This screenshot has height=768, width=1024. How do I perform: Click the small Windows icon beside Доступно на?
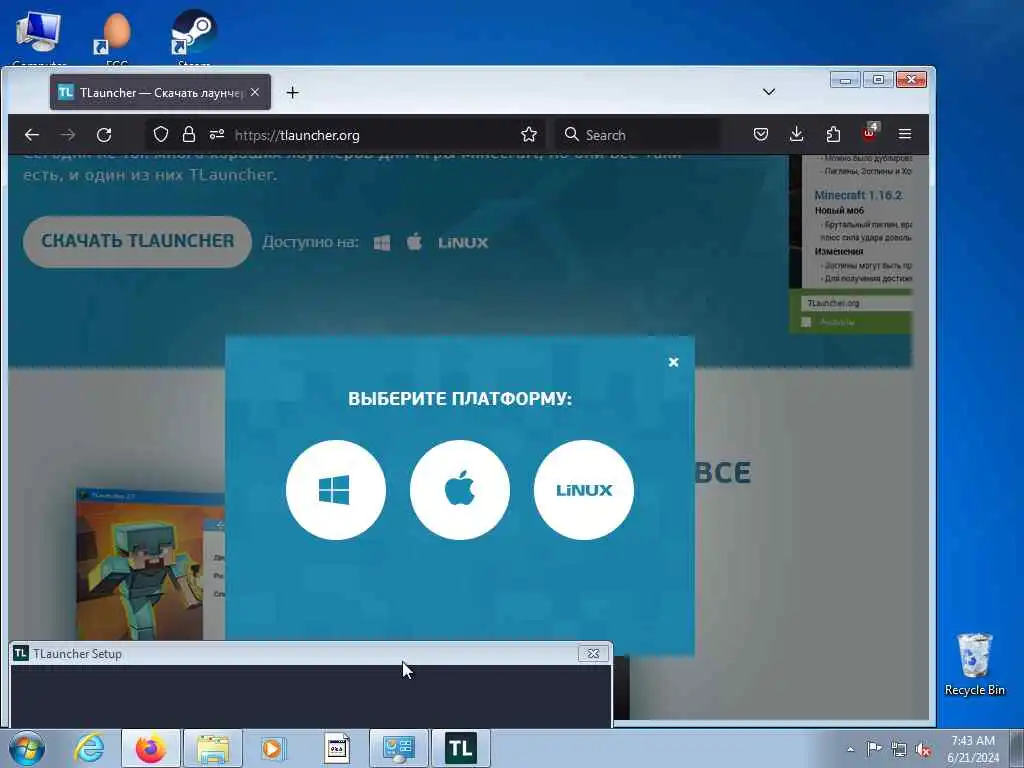coord(382,243)
